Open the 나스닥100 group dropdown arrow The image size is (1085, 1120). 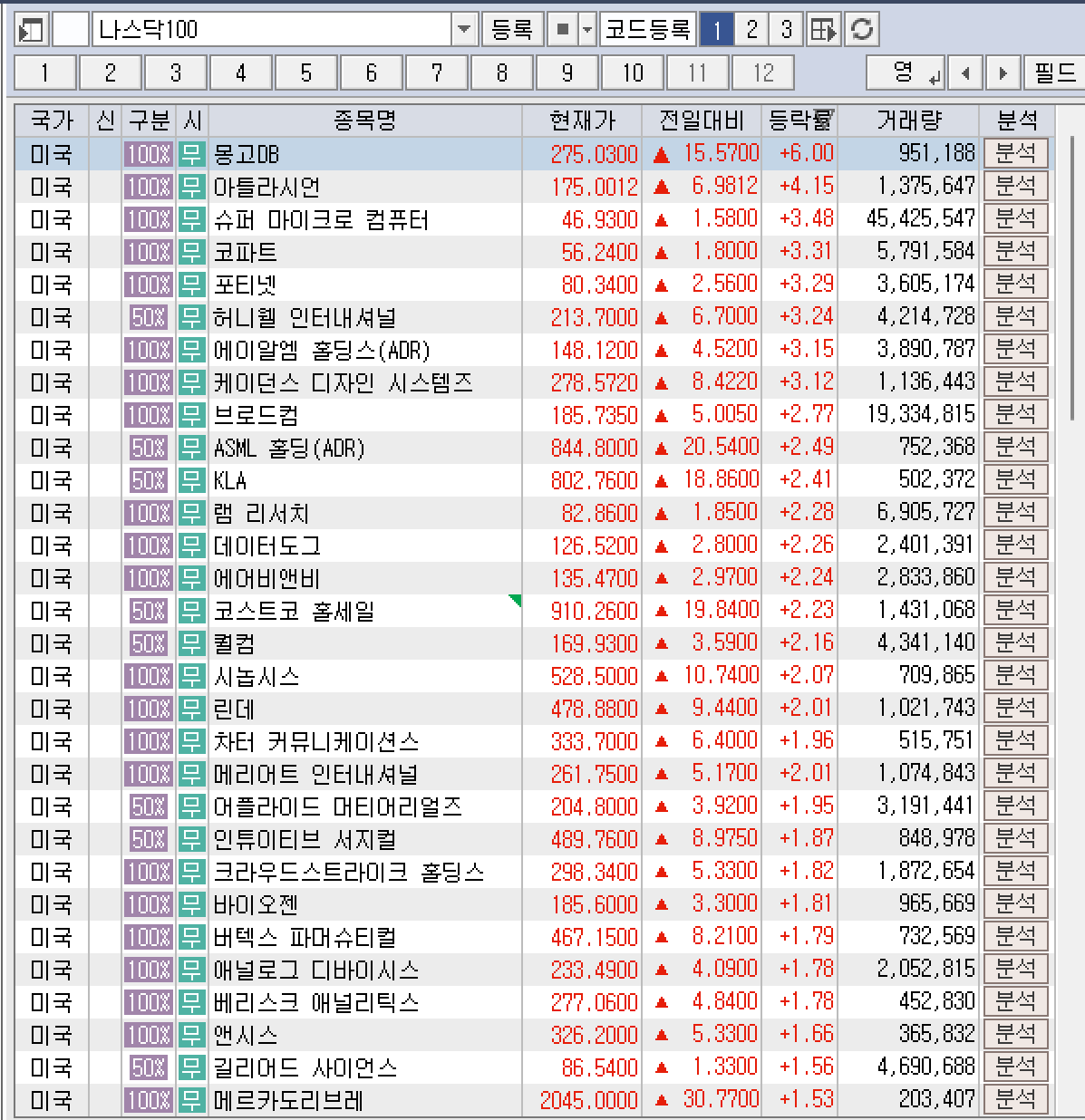[x=464, y=30]
